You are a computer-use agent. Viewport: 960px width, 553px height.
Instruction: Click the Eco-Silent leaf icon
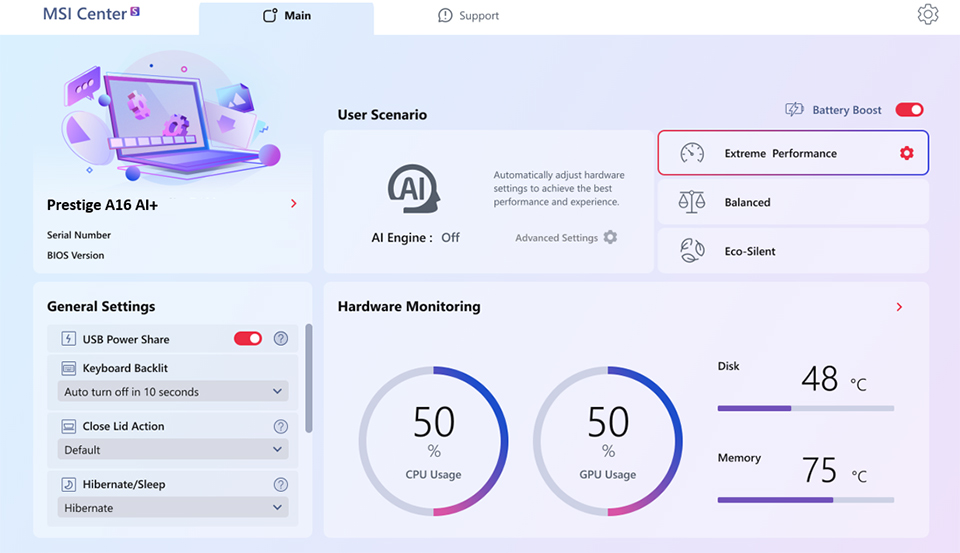click(692, 251)
